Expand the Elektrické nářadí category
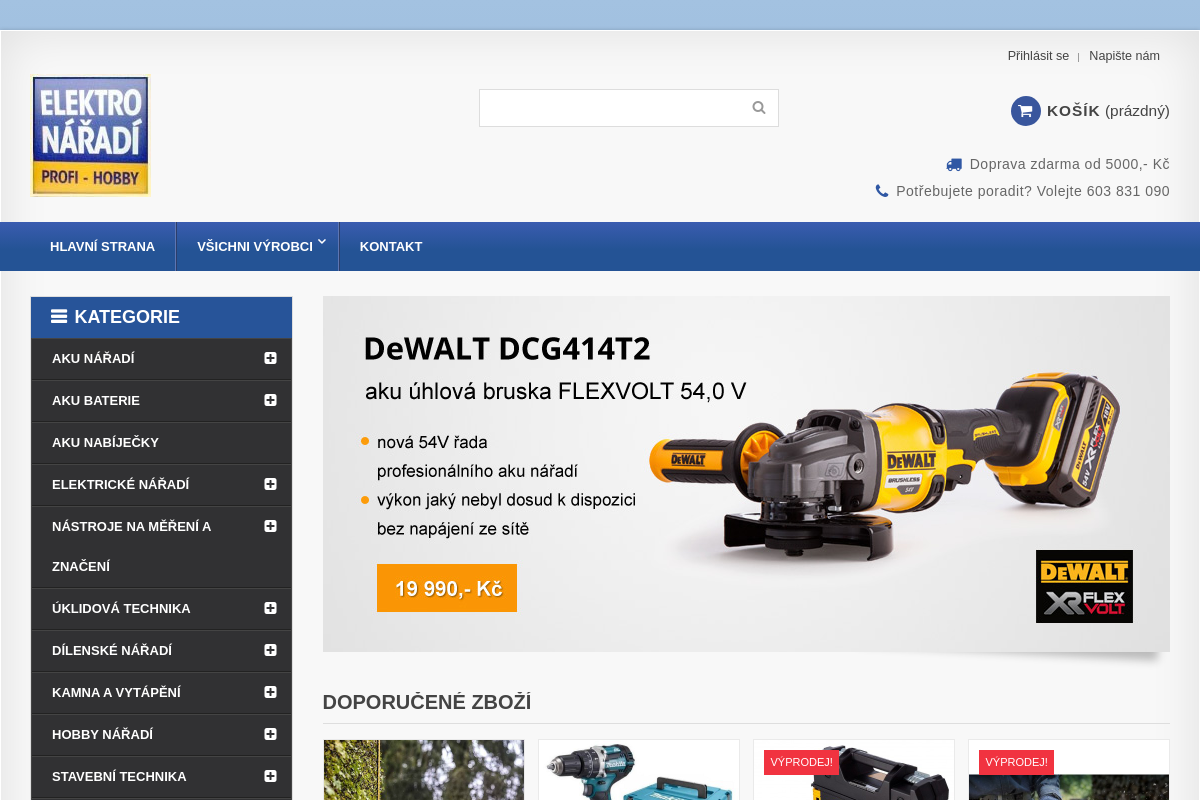This screenshot has height=800, width=1200. (x=270, y=484)
